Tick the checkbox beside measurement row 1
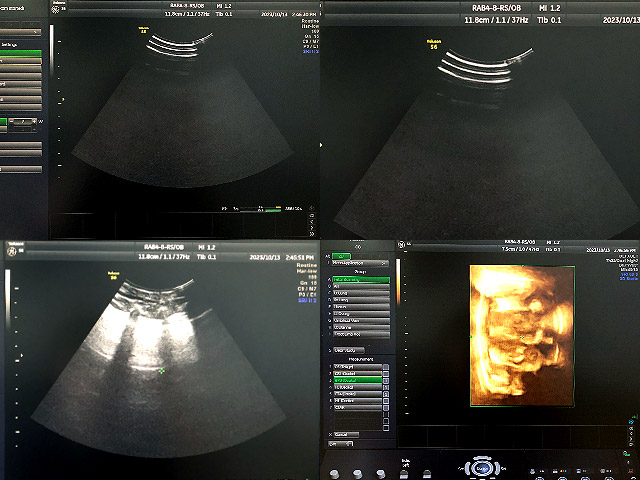 coord(386,367)
